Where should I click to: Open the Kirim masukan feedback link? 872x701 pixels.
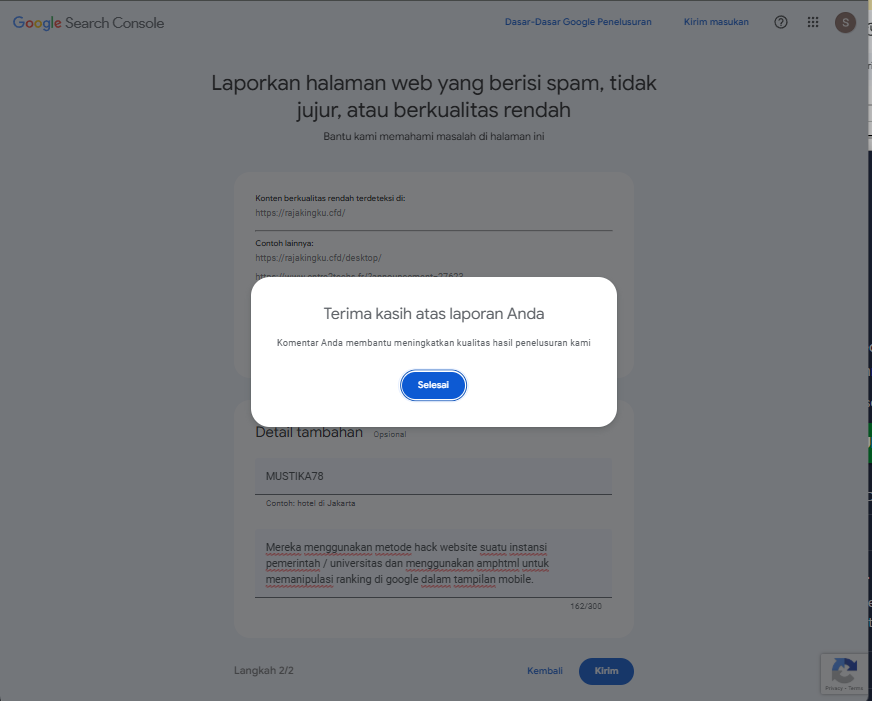pyautogui.click(x=716, y=22)
